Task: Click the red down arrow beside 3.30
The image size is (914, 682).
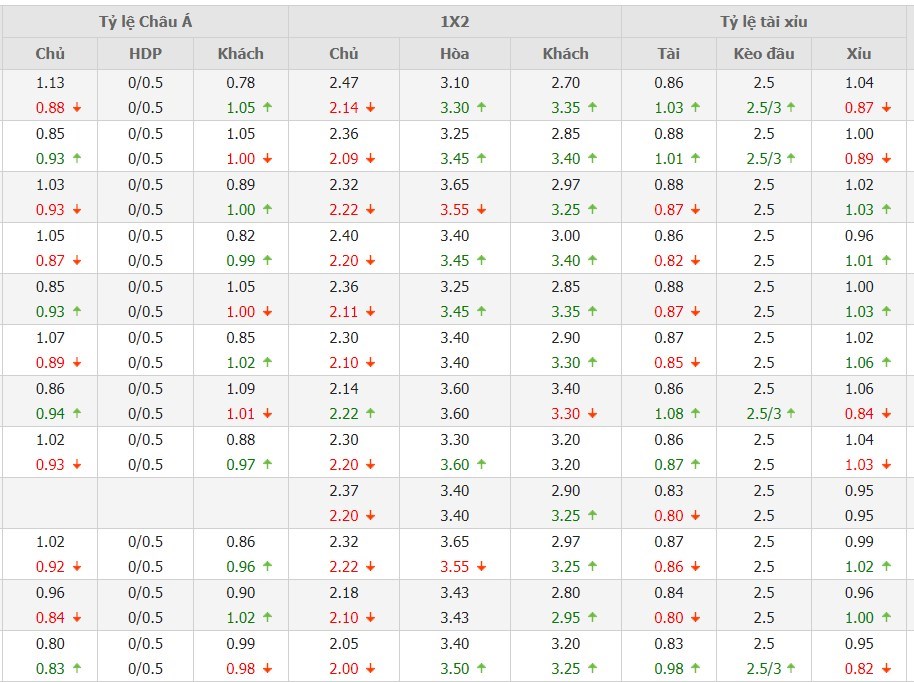Action: (x=592, y=413)
